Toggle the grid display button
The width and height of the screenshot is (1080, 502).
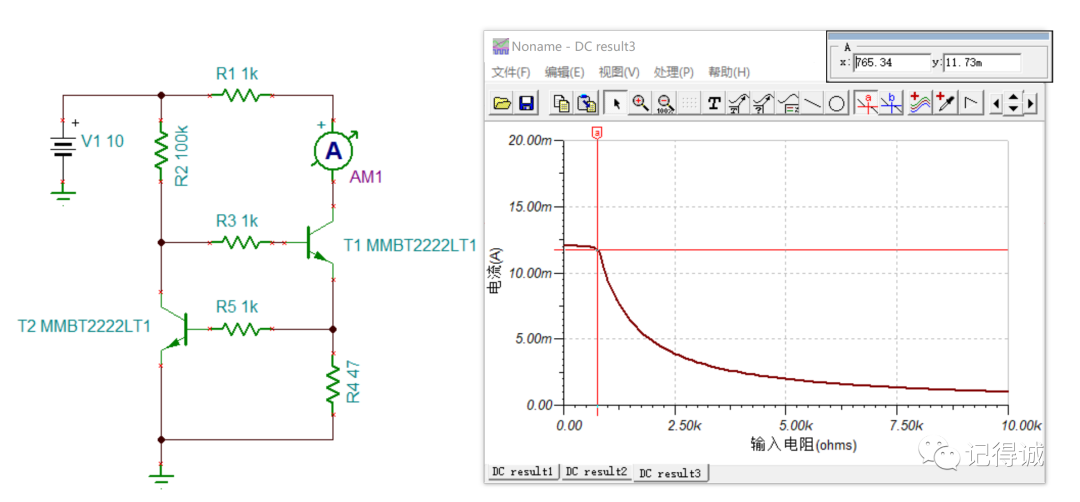(690, 103)
